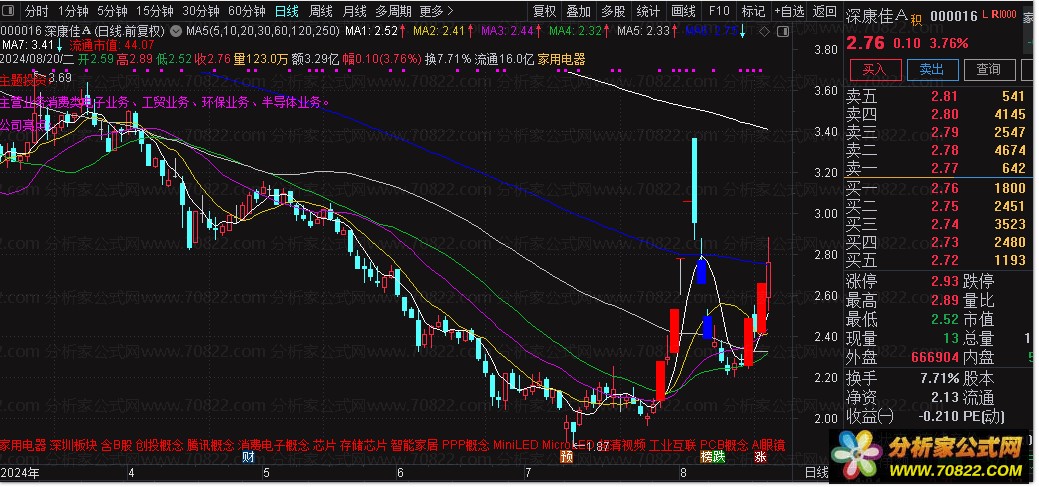
Task: Select the 日线 daily chart tab
Action: click(287, 11)
